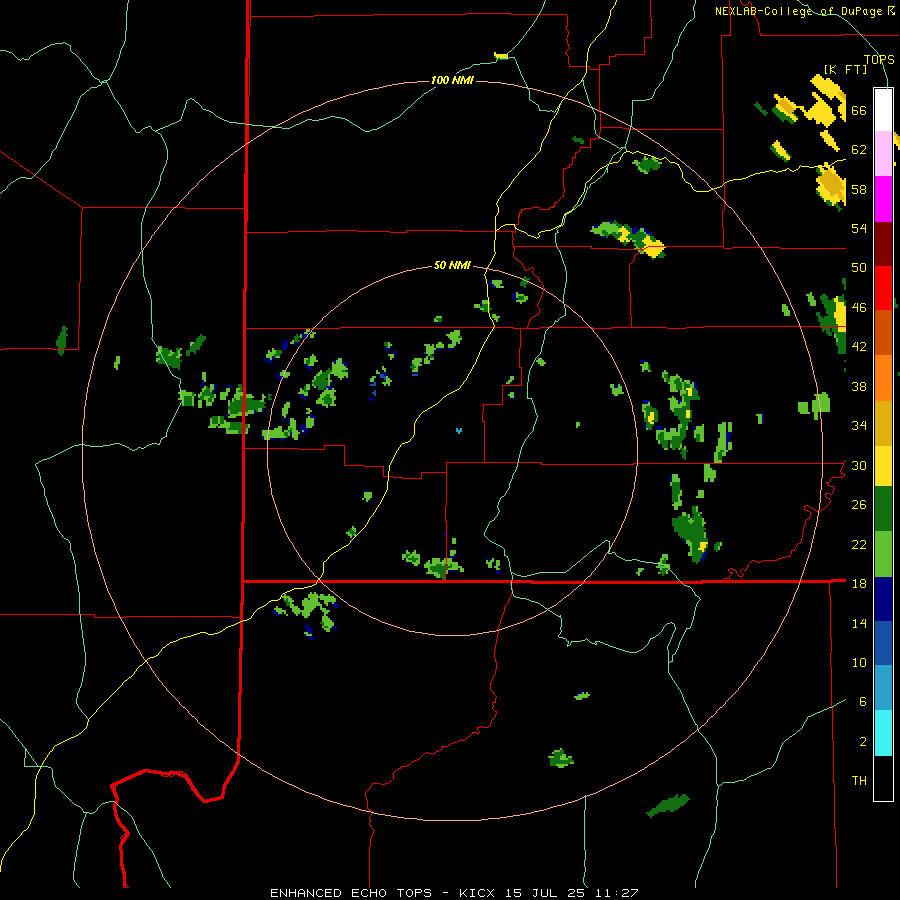The image size is (900, 900).
Task: Click the '18' legend value
Action: click(x=859, y=584)
